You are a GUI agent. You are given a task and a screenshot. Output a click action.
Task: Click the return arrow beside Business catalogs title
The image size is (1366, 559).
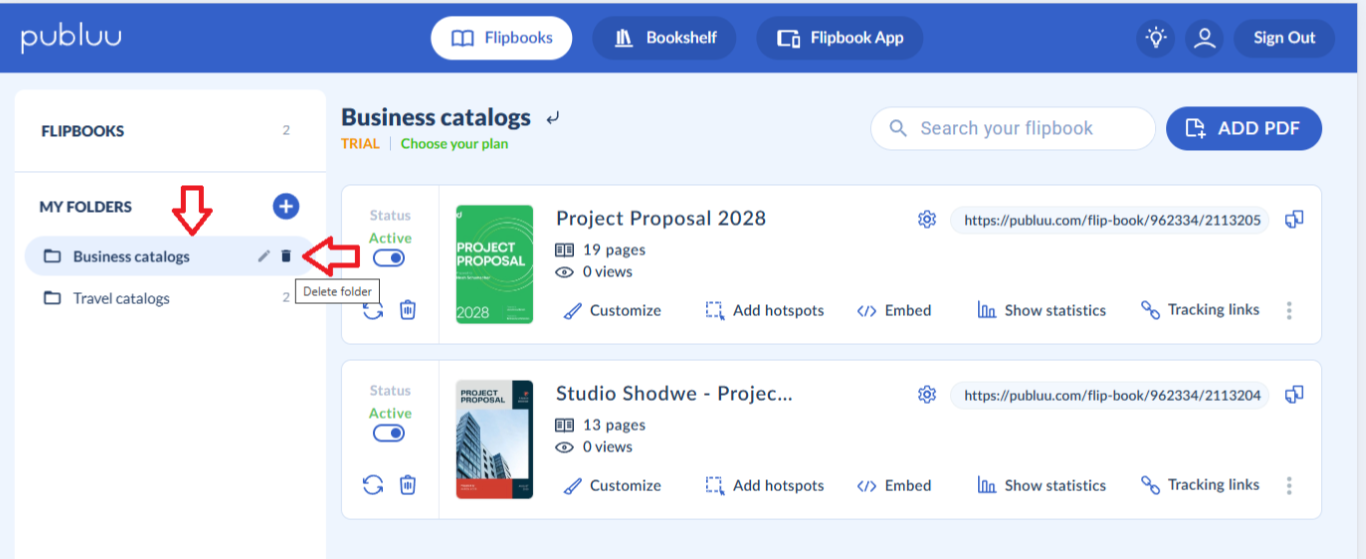(553, 118)
